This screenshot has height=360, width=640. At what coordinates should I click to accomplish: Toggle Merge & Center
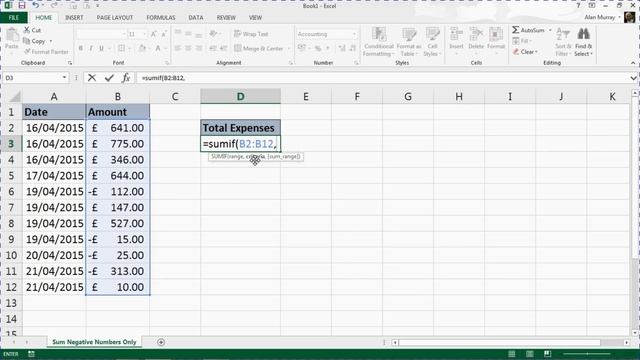coord(259,48)
